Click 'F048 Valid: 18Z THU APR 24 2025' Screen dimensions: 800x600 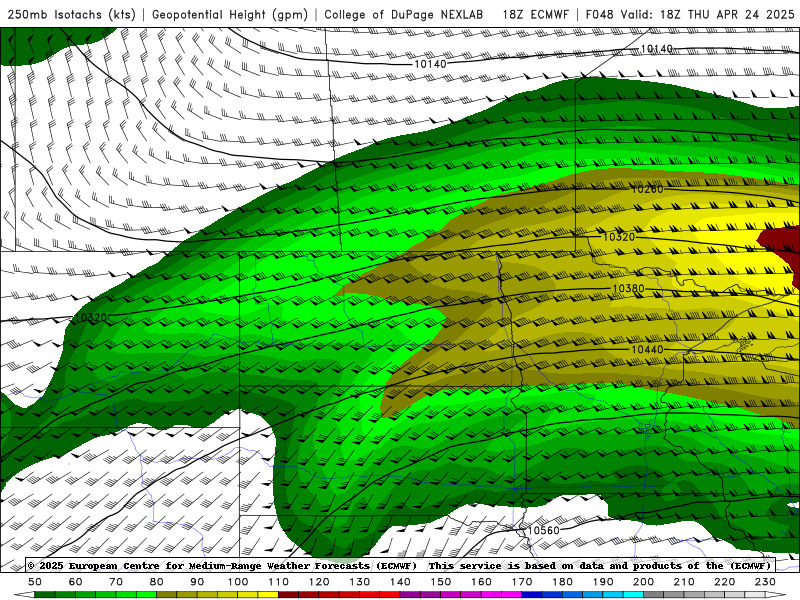coord(690,14)
